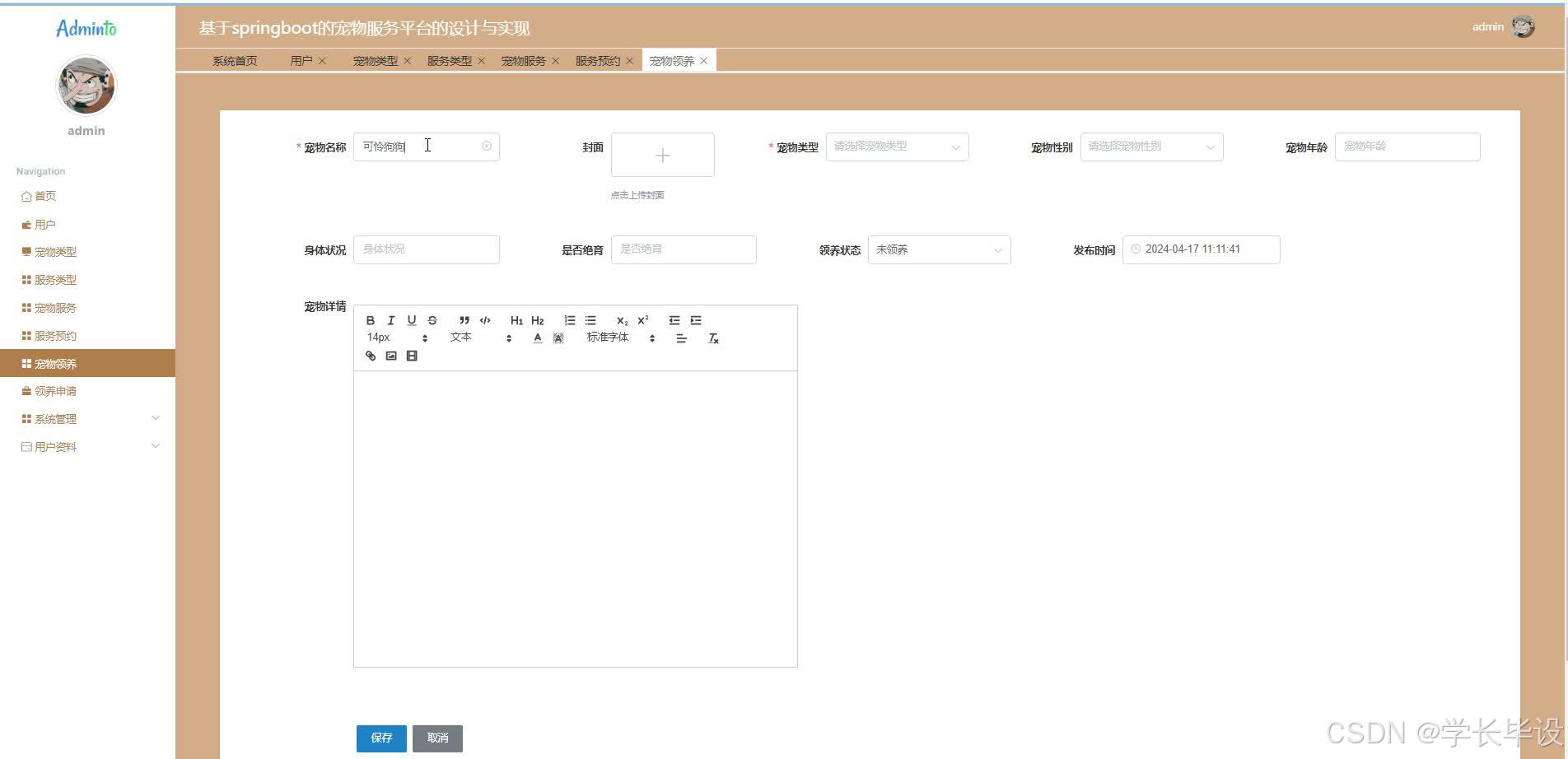This screenshot has height=759, width=1568.
Task: Click the 保存 save button
Action: tap(381, 738)
